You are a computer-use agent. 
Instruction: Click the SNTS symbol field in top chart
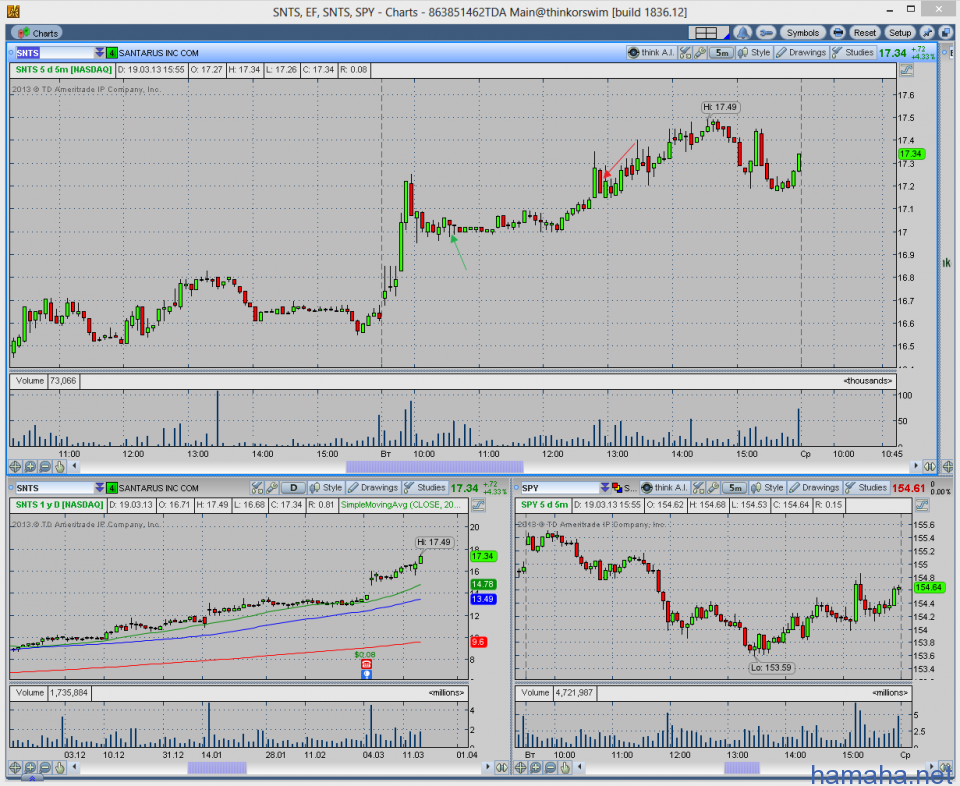point(54,53)
